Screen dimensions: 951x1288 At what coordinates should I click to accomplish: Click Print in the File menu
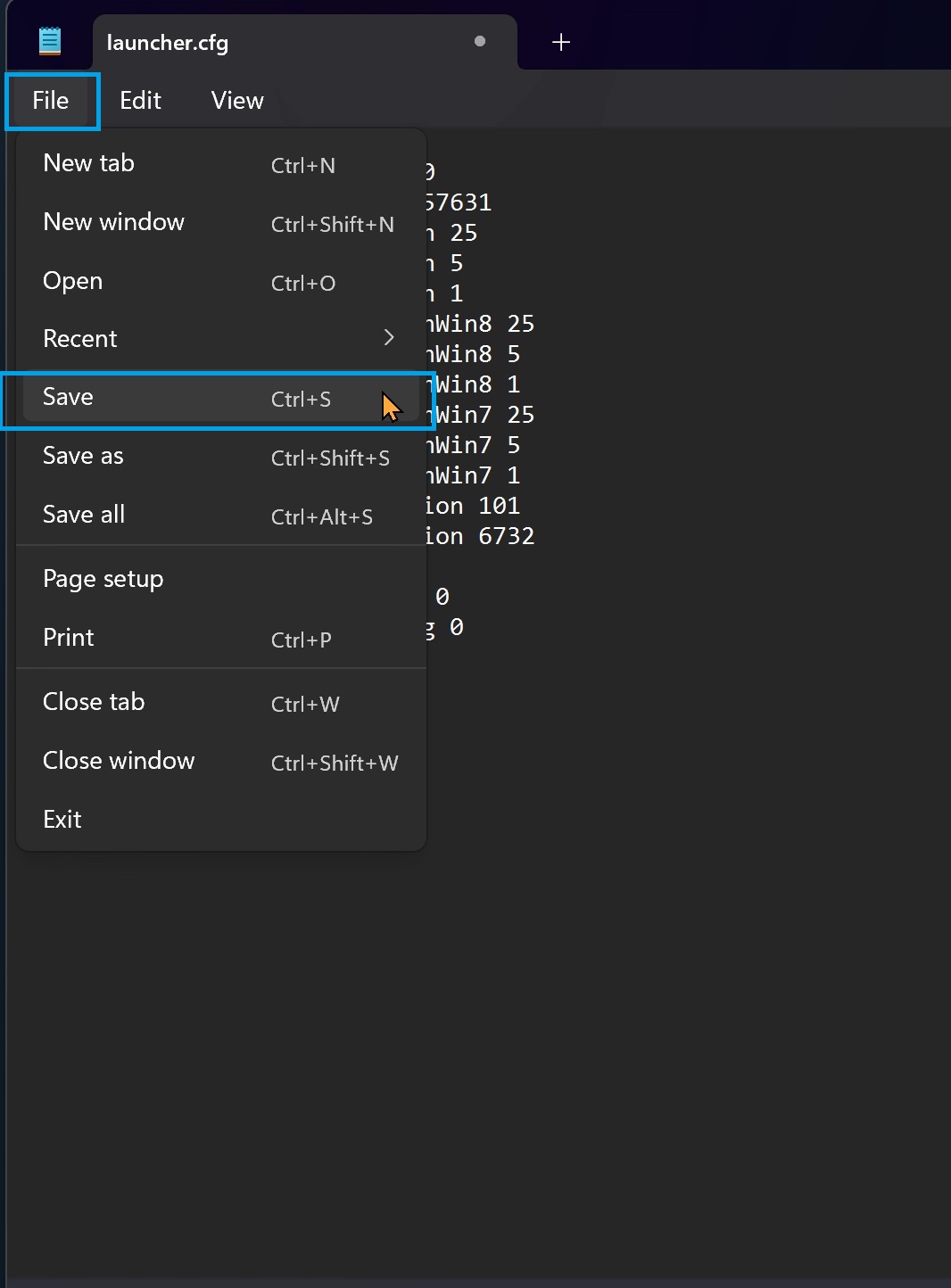coord(69,638)
